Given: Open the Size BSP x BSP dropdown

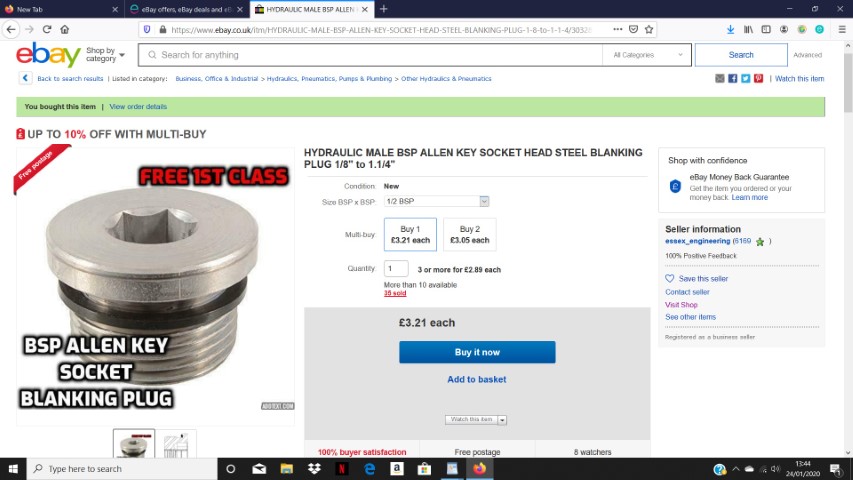Looking at the screenshot, I should pos(436,201).
